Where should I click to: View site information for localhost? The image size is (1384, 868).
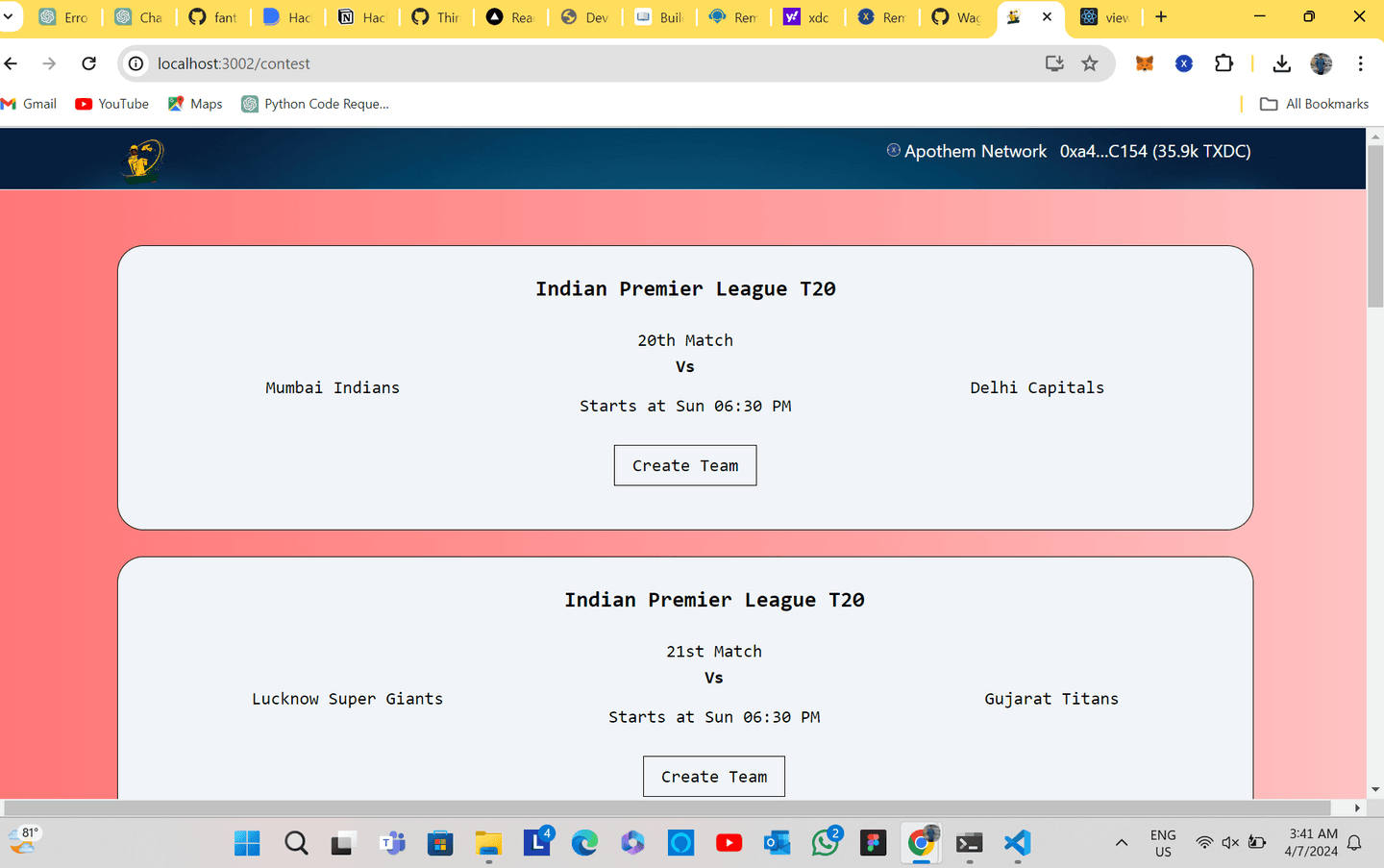tap(136, 63)
